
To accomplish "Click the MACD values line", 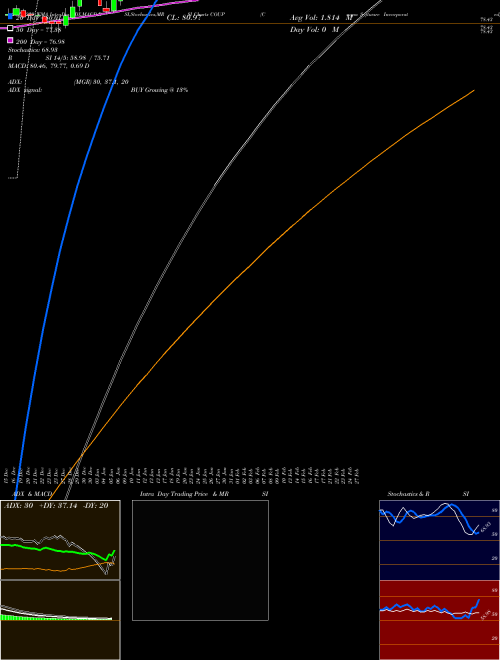I will pyautogui.click(x=49, y=66).
